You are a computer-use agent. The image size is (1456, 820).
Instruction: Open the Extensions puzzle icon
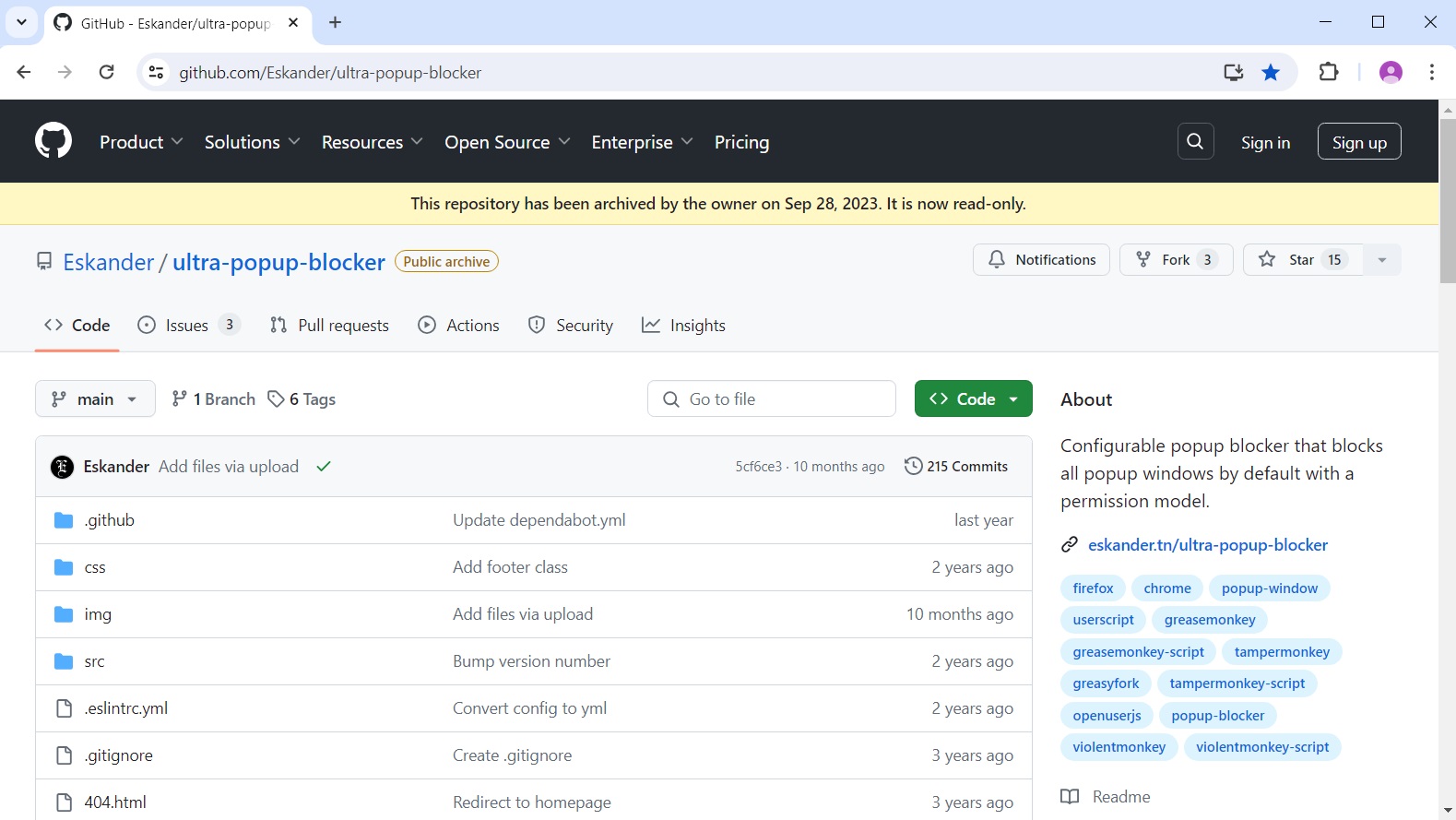tap(1329, 72)
